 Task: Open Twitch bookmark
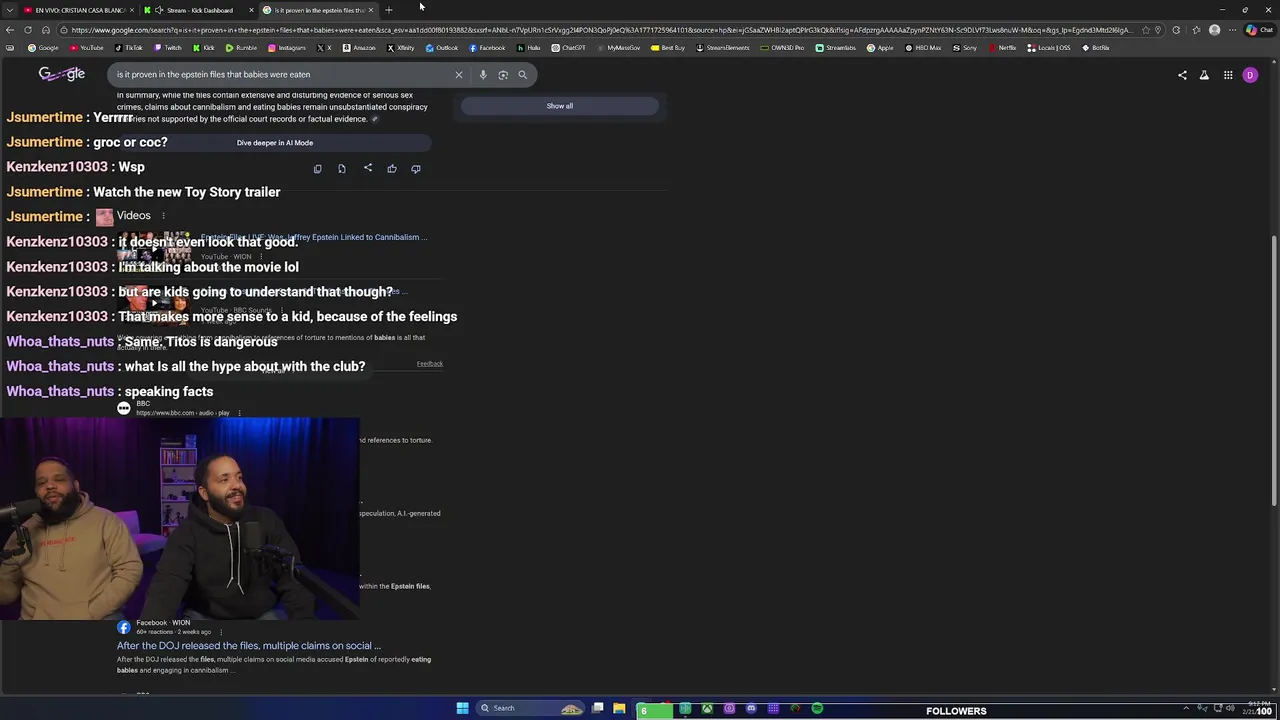(168, 48)
